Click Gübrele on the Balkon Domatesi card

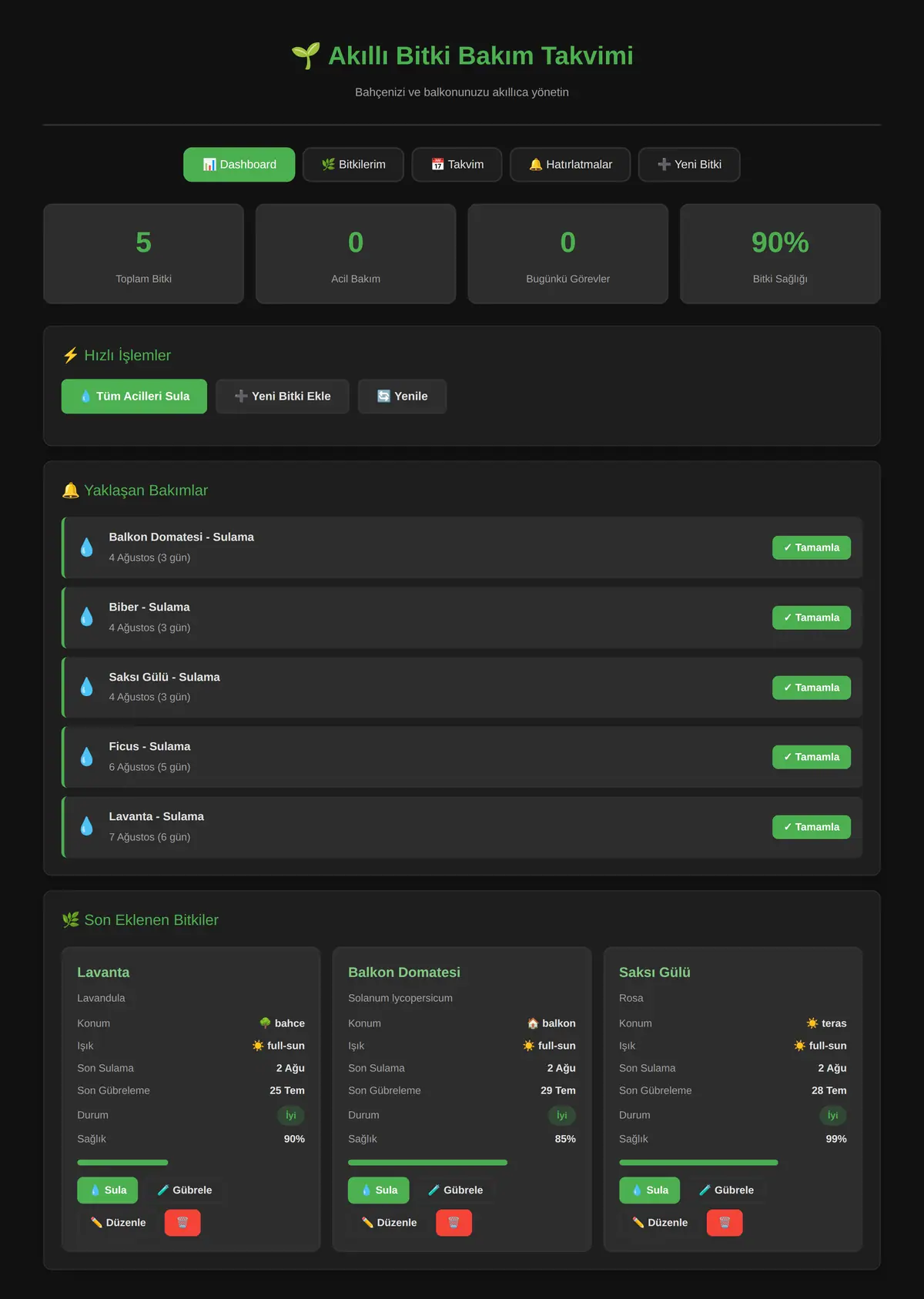coord(456,1190)
